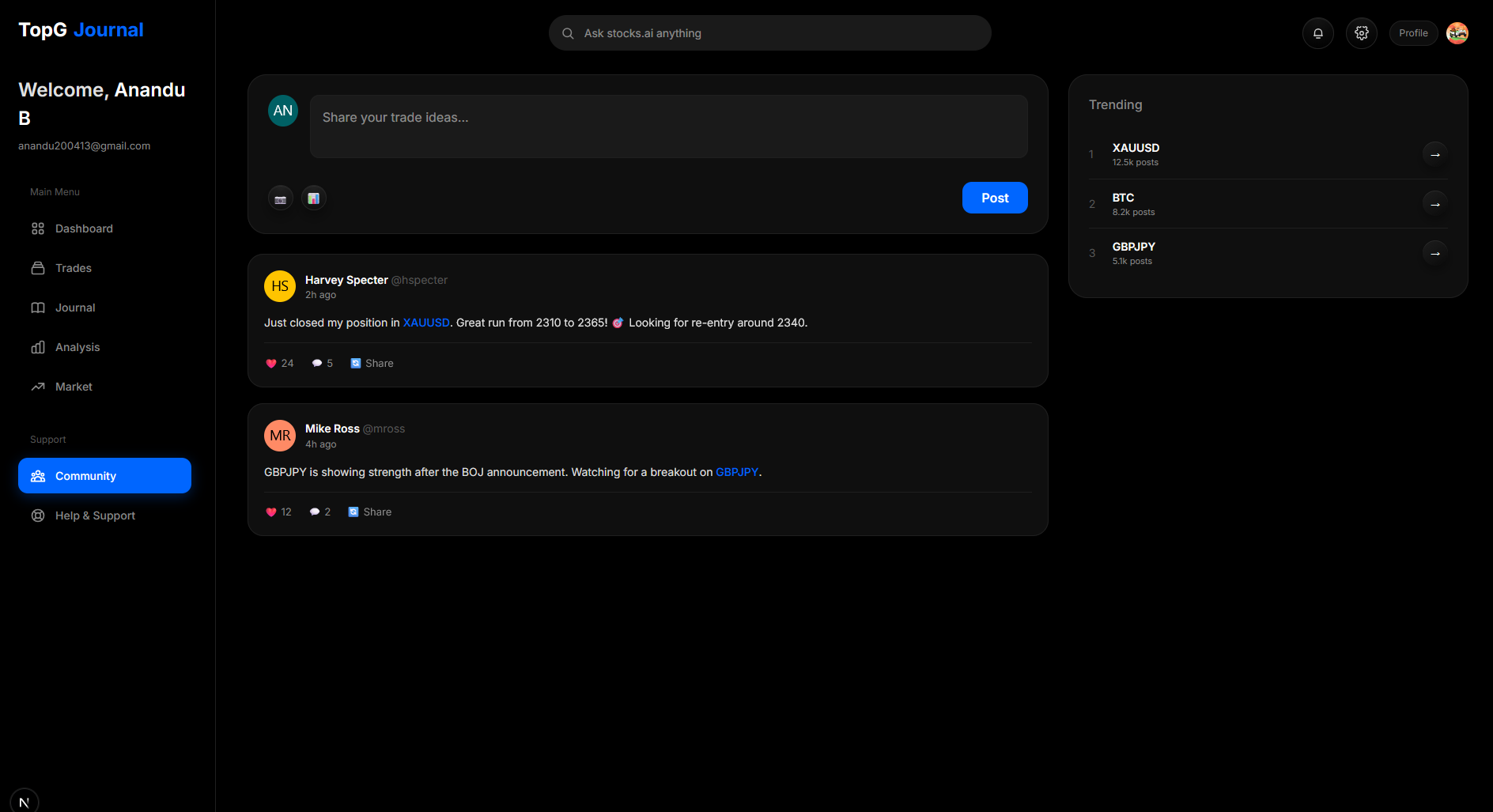Click the Journal book icon in sidebar
This screenshot has width=1493, height=812.
click(x=39, y=308)
